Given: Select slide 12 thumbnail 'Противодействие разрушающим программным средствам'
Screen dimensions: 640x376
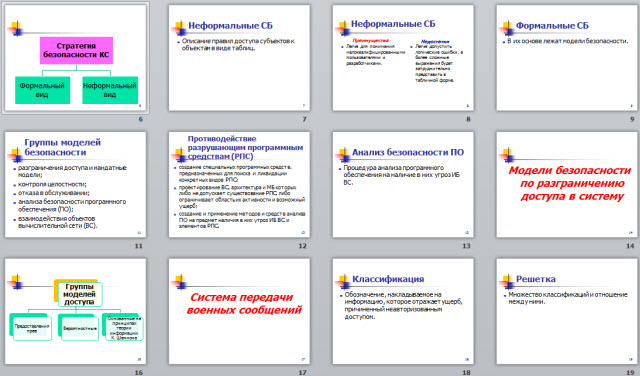Looking at the screenshot, I should [239, 185].
